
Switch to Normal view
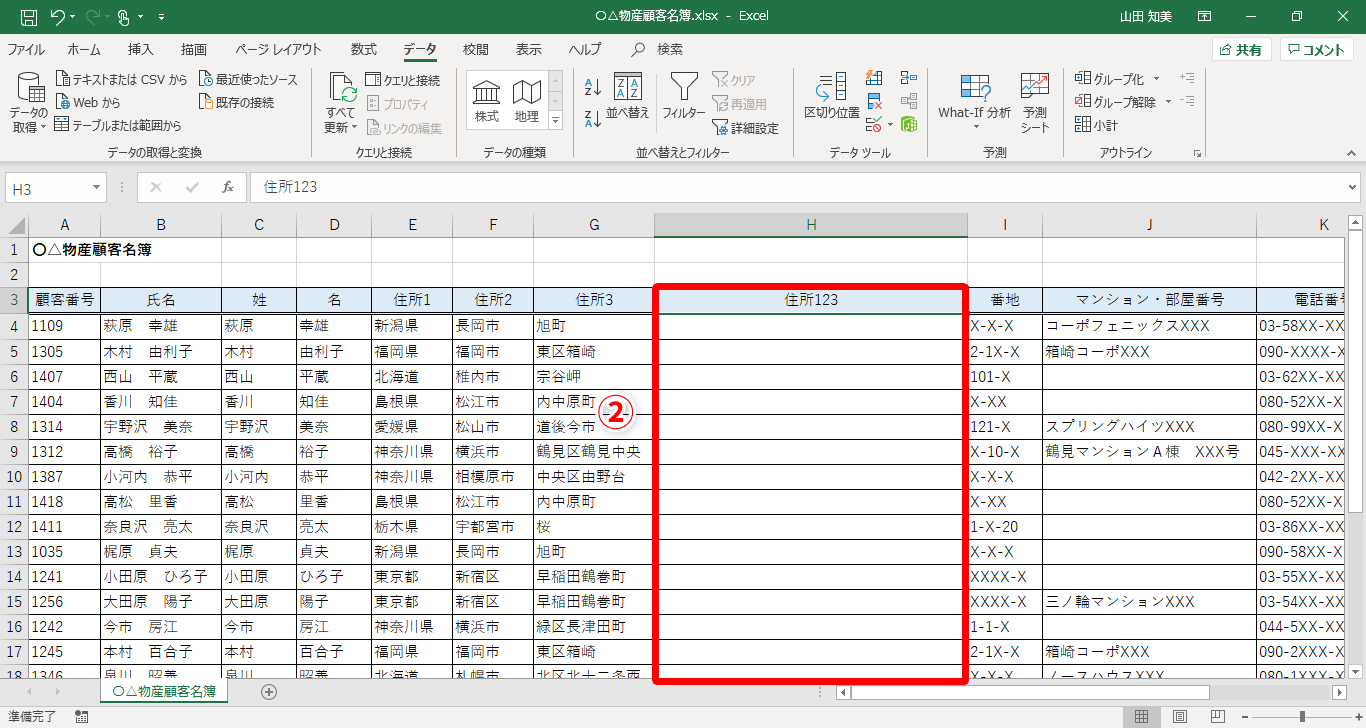click(x=1141, y=716)
